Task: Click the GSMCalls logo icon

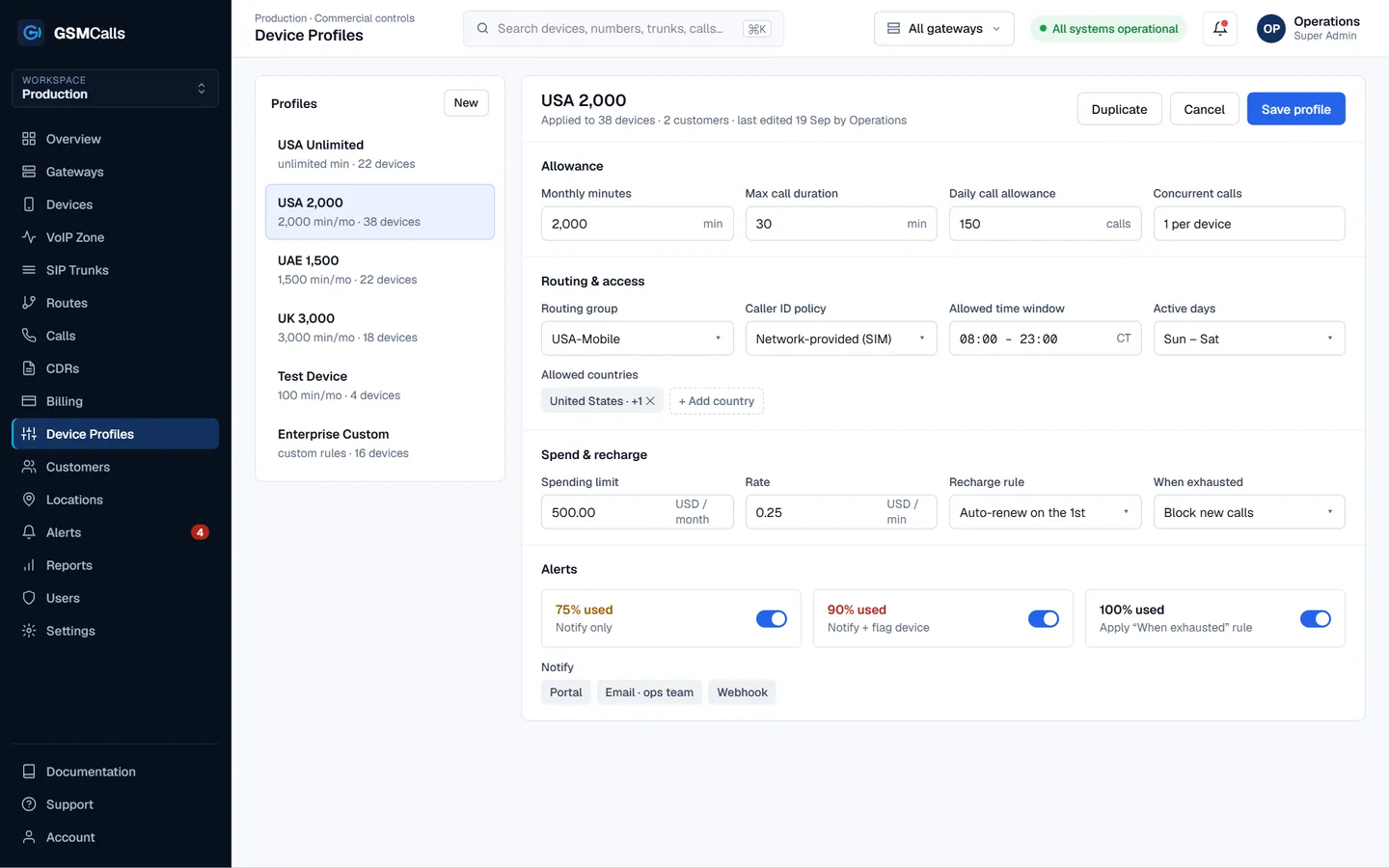Action: [31, 33]
